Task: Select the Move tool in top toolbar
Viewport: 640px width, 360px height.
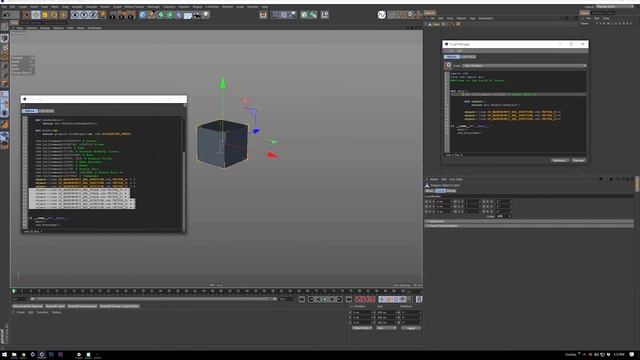Action: click(x=36, y=15)
